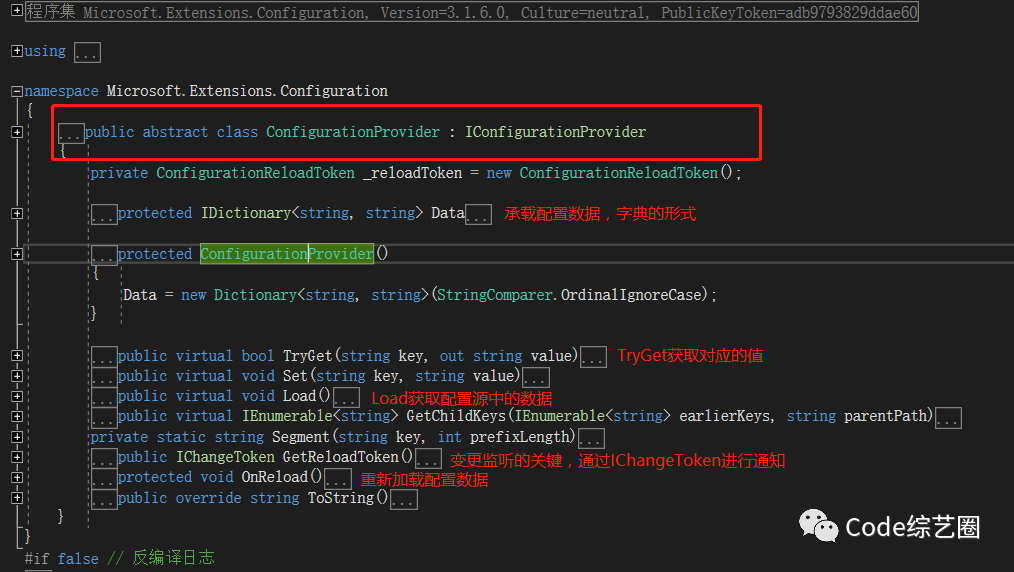Click the ToString method name

[341, 498]
